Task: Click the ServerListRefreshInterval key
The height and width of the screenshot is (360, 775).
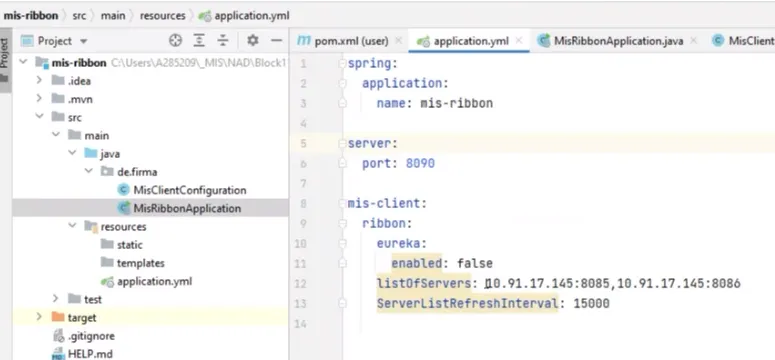Action: coord(467,303)
